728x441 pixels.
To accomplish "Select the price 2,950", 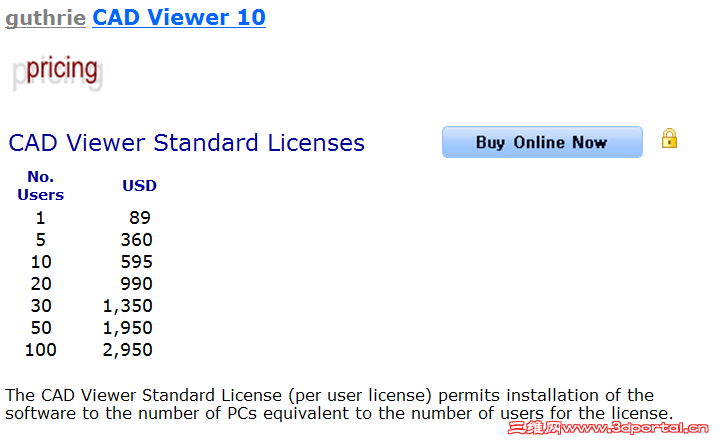I will [x=128, y=350].
